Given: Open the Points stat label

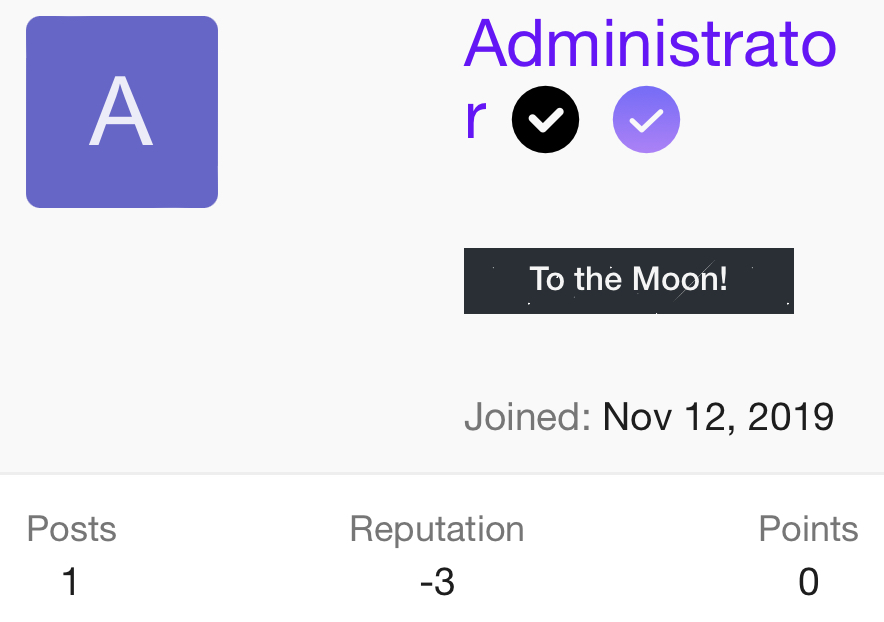Looking at the screenshot, I should click(x=808, y=529).
